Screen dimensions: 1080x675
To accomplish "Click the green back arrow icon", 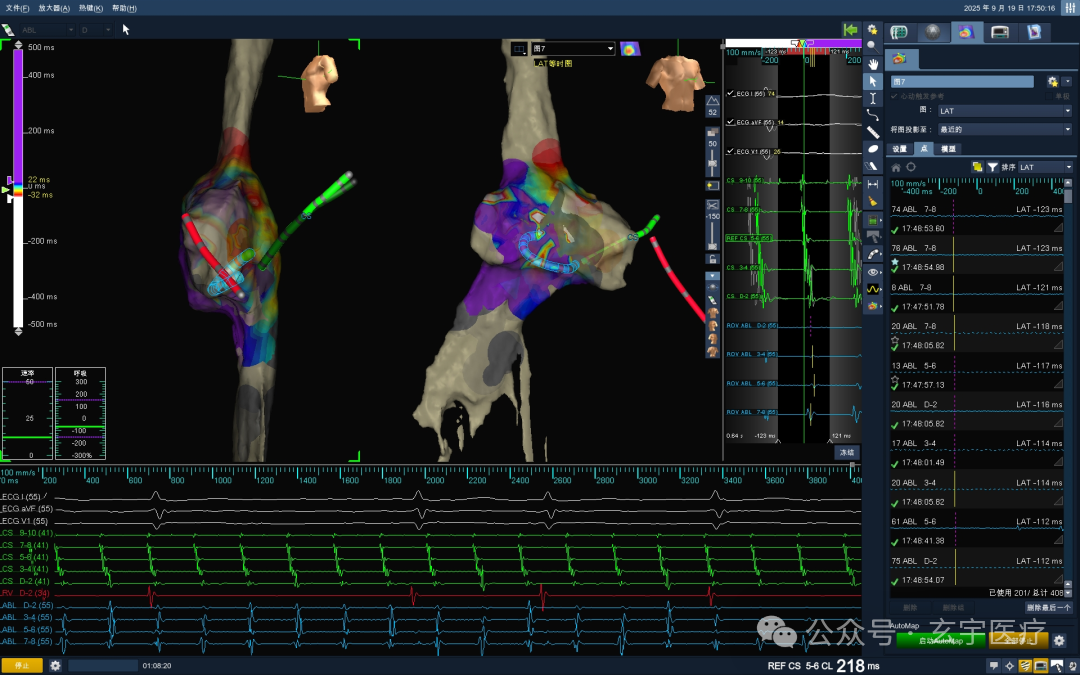I will point(850,30).
